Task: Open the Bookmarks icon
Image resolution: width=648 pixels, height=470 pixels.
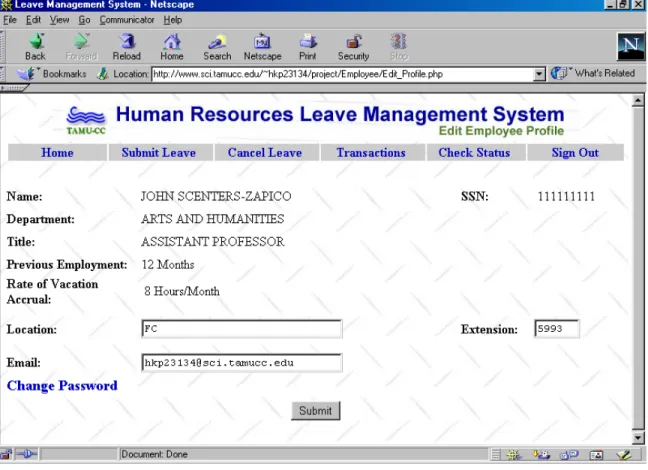Action: 27,74
